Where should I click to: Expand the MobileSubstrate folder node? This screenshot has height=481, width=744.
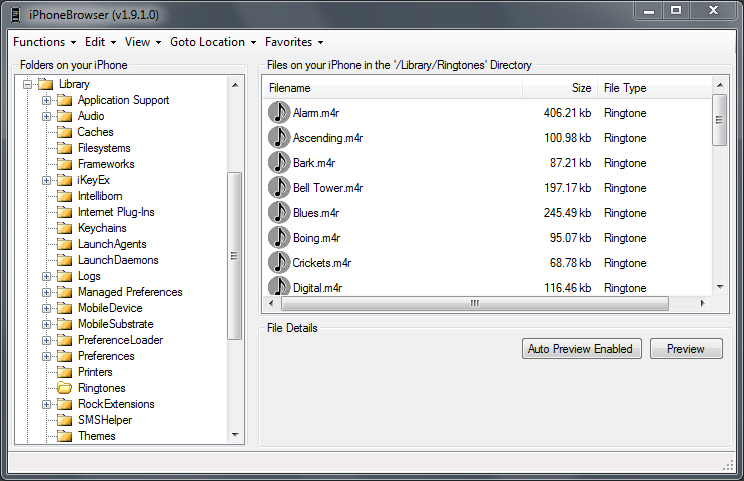(x=46, y=324)
